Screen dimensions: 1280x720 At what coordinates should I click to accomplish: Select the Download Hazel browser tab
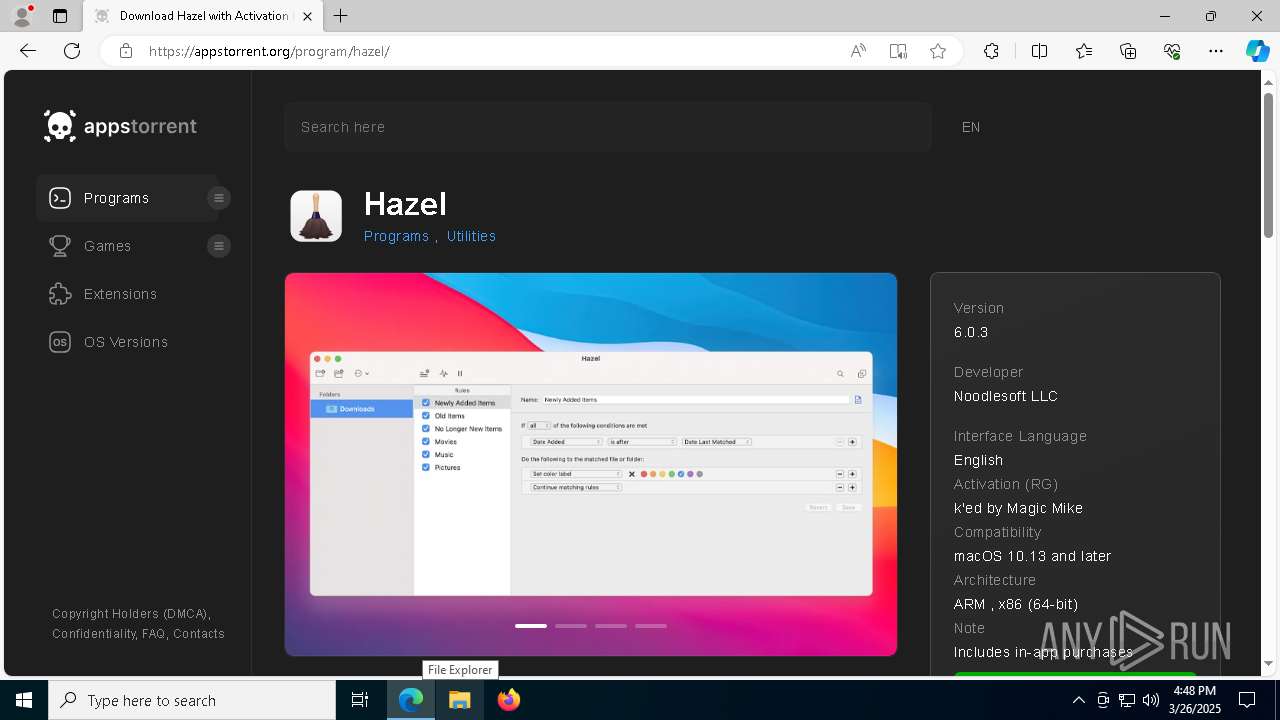coord(203,16)
